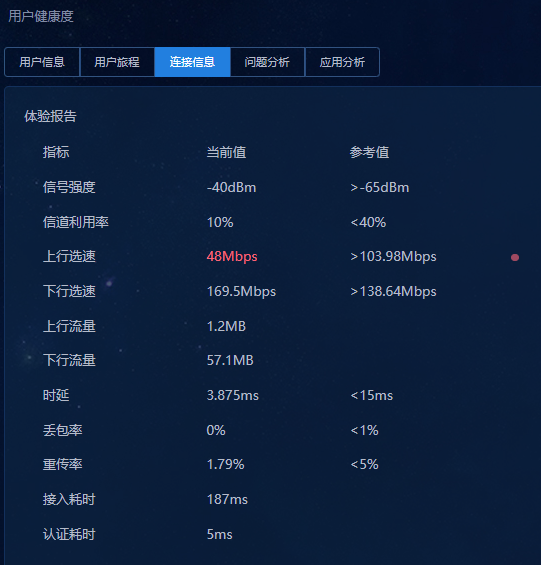Click the >103.98Mbps reference value
The image size is (541, 565).
click(393, 257)
